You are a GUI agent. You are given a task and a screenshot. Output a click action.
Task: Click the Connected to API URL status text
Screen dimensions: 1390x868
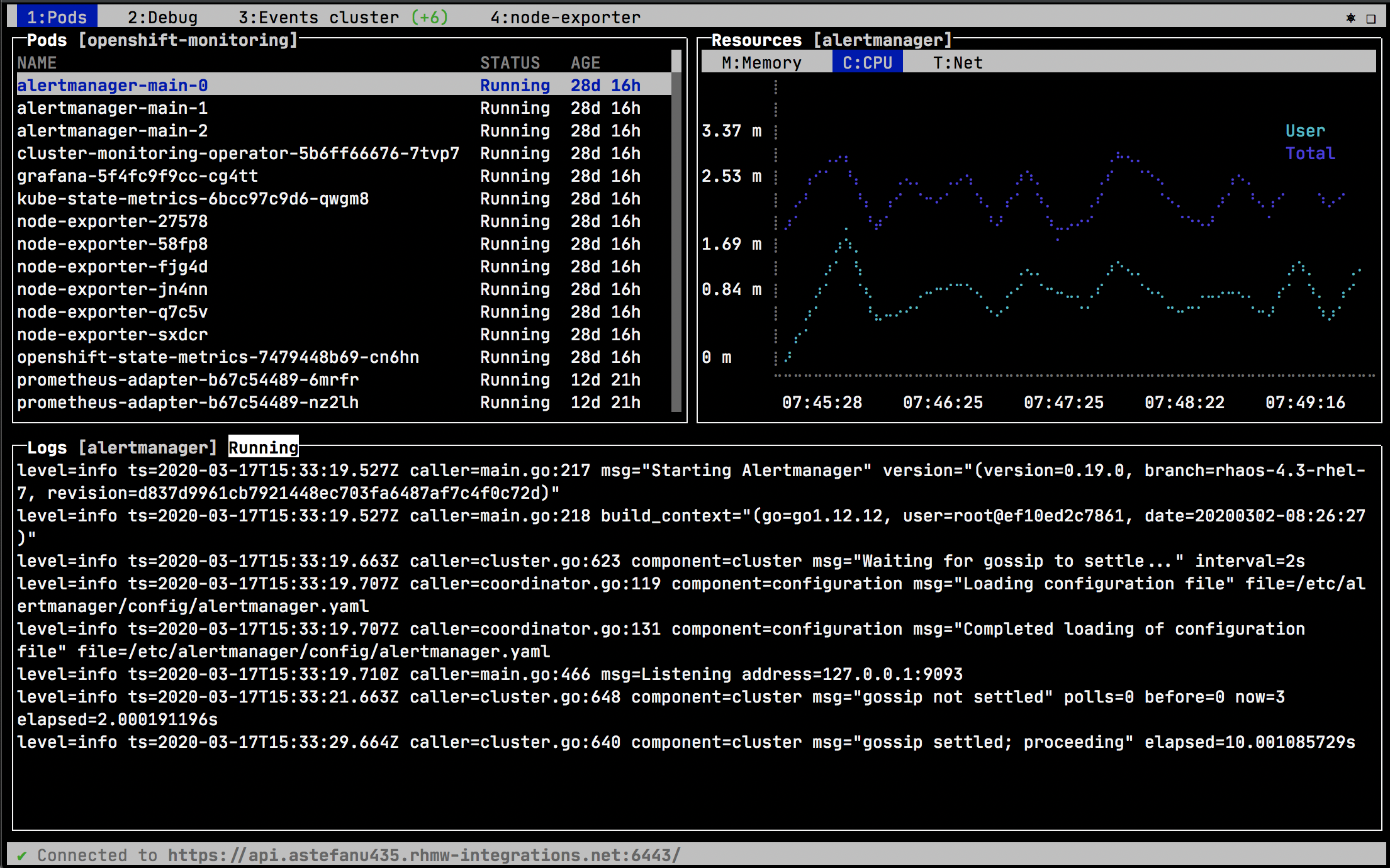pos(359,855)
